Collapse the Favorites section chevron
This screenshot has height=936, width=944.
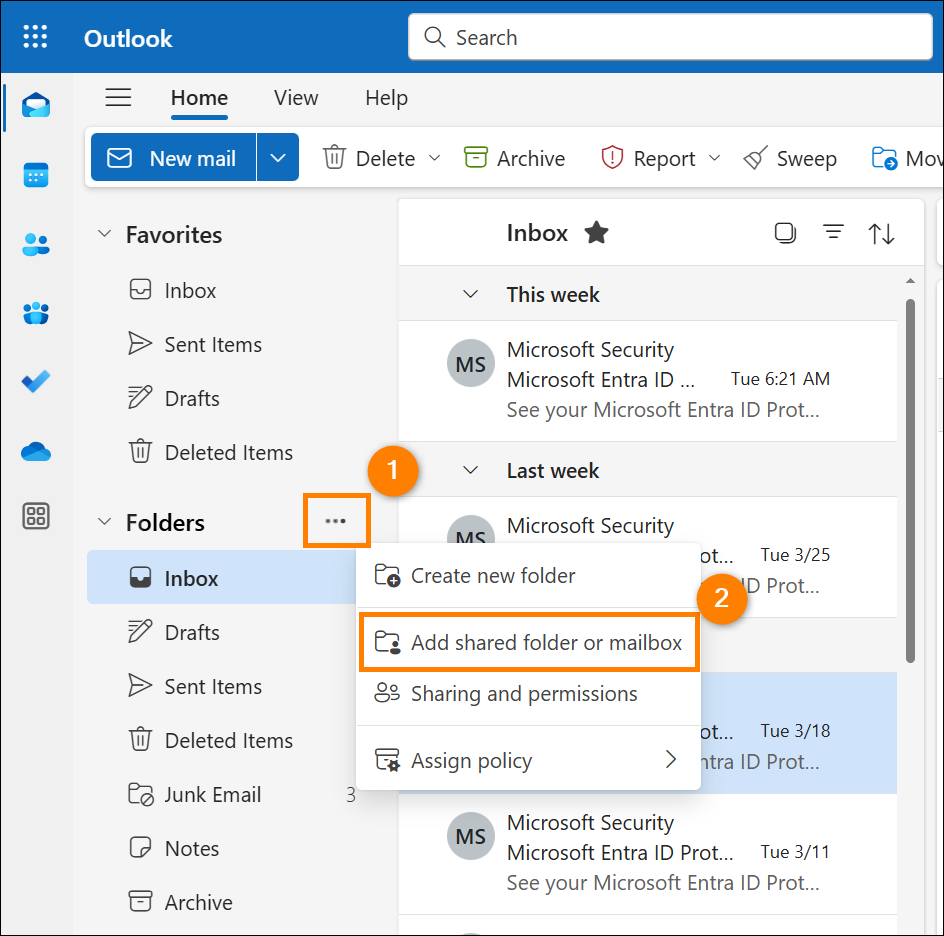pyautogui.click(x=105, y=234)
